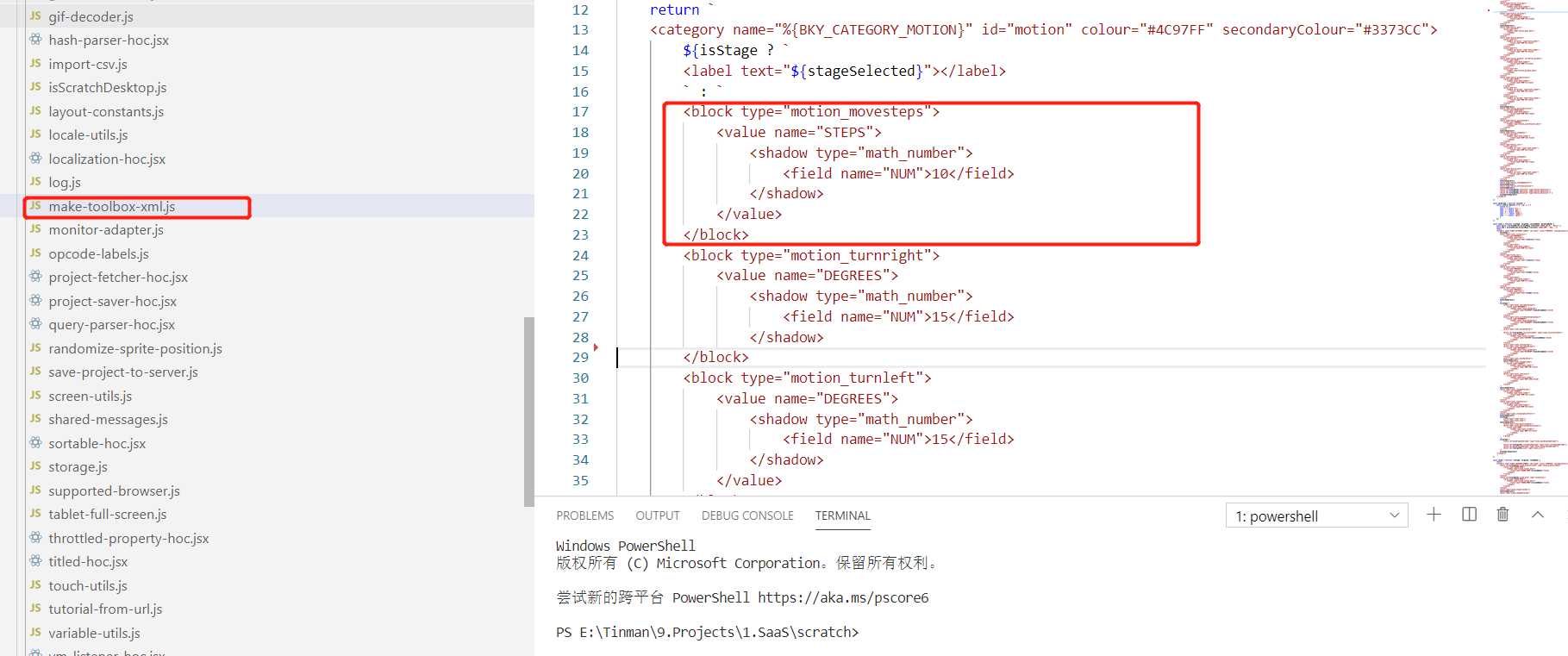Click the motion_movesteps block tag on line 17
Screen dimensions: 1568x656
tap(811, 111)
